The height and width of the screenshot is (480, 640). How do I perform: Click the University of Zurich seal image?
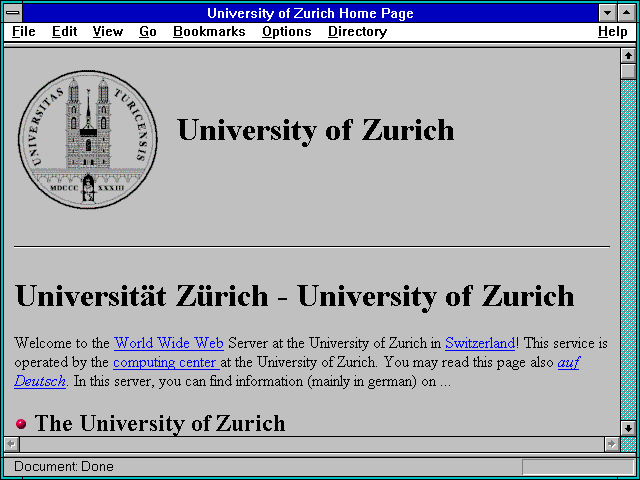click(88, 140)
